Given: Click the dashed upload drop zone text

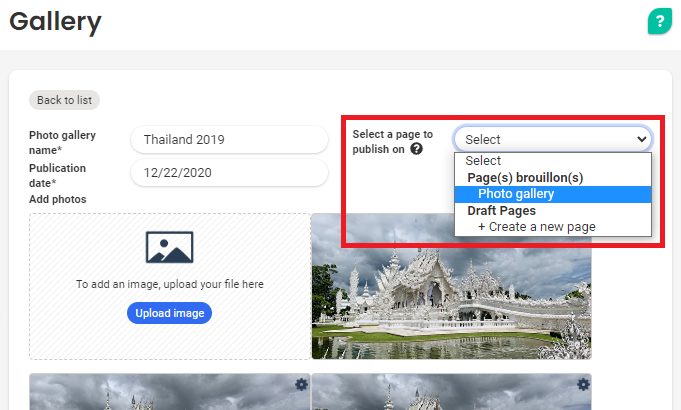Looking at the screenshot, I should point(169,284).
